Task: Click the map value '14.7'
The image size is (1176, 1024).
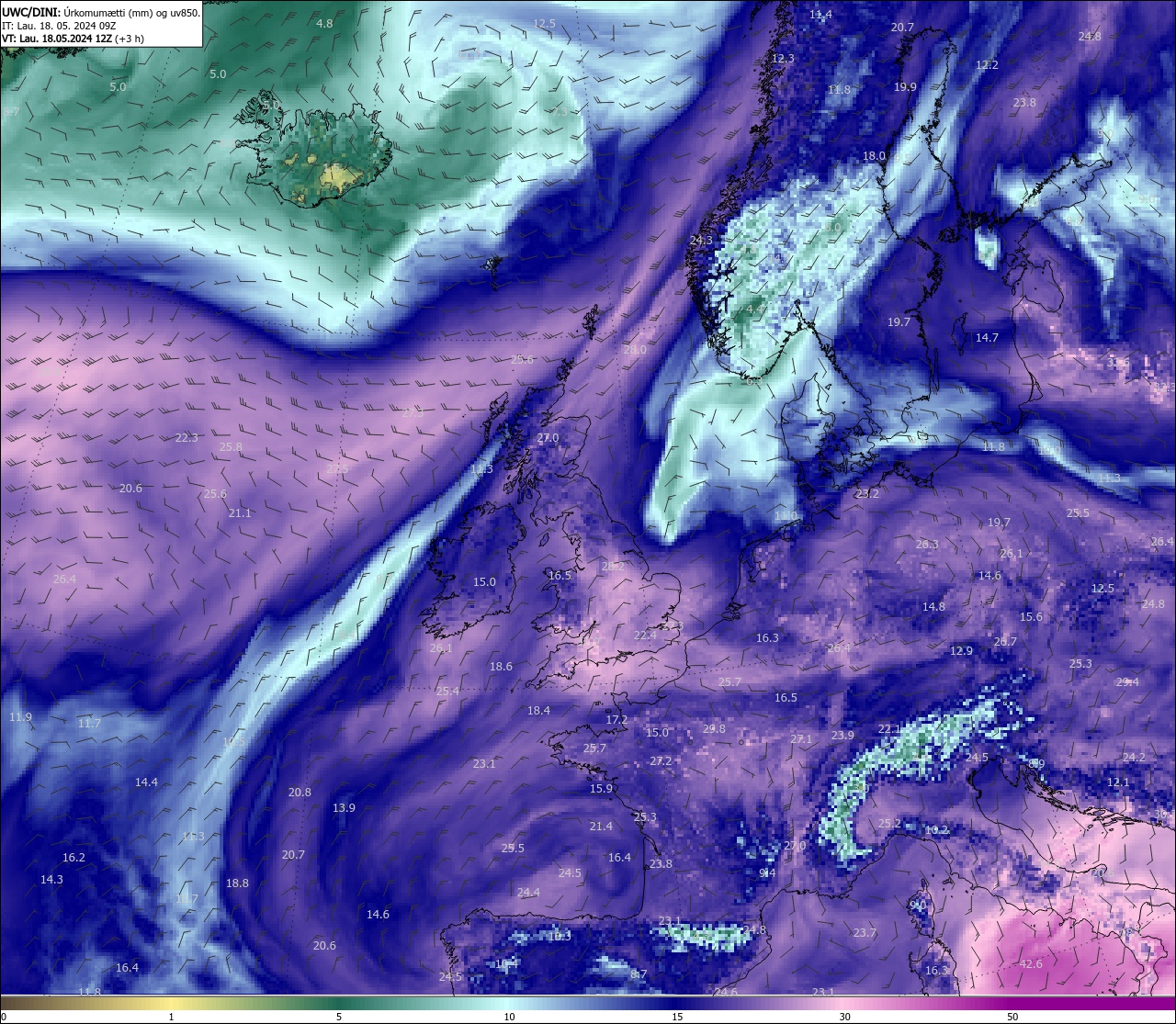Action: [x=987, y=338]
